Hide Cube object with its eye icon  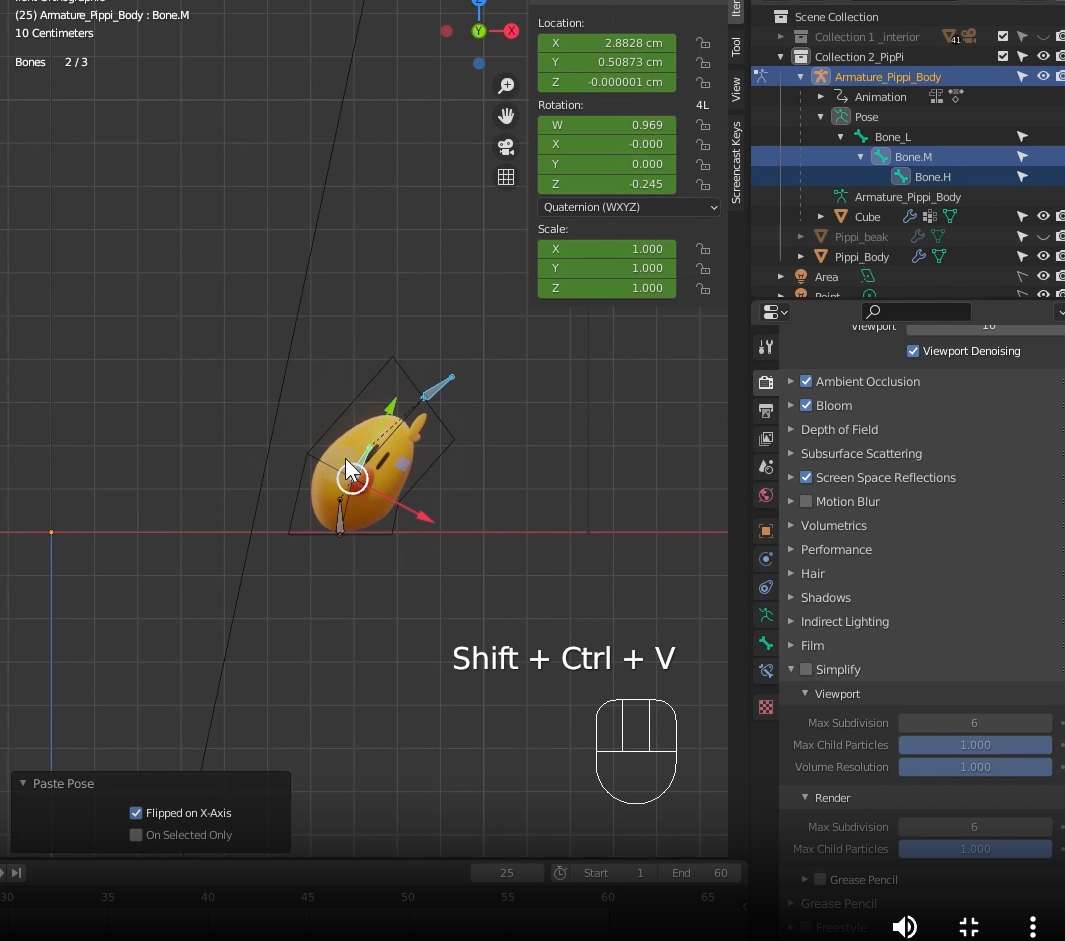tap(1043, 216)
